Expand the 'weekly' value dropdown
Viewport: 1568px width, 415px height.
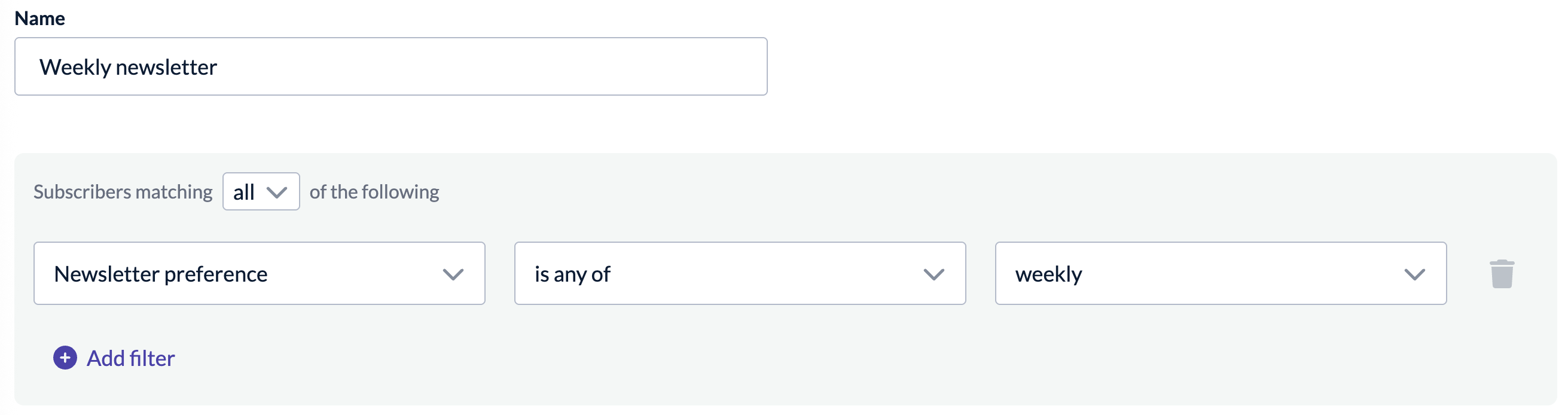point(1221,274)
